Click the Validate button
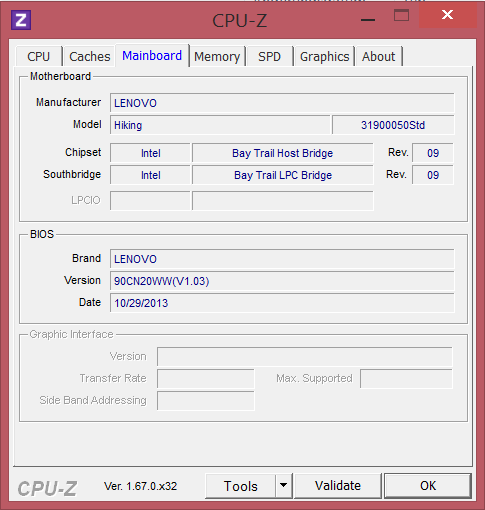Screen dimensions: 485x510 click(x=338, y=486)
